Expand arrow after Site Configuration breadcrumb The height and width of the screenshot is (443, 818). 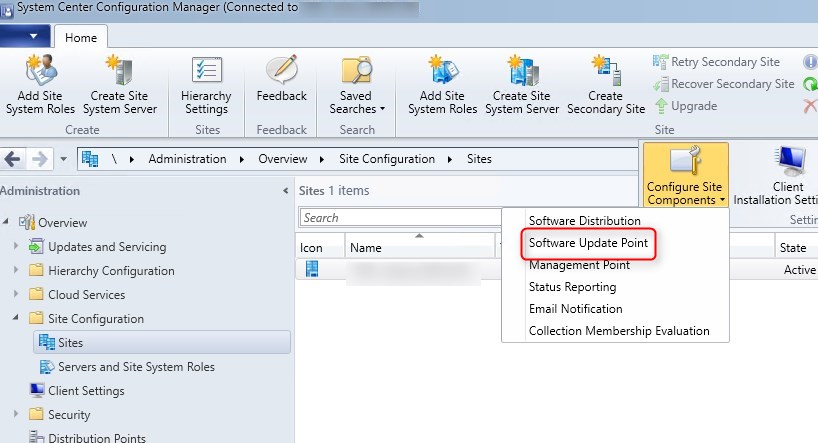click(450, 159)
